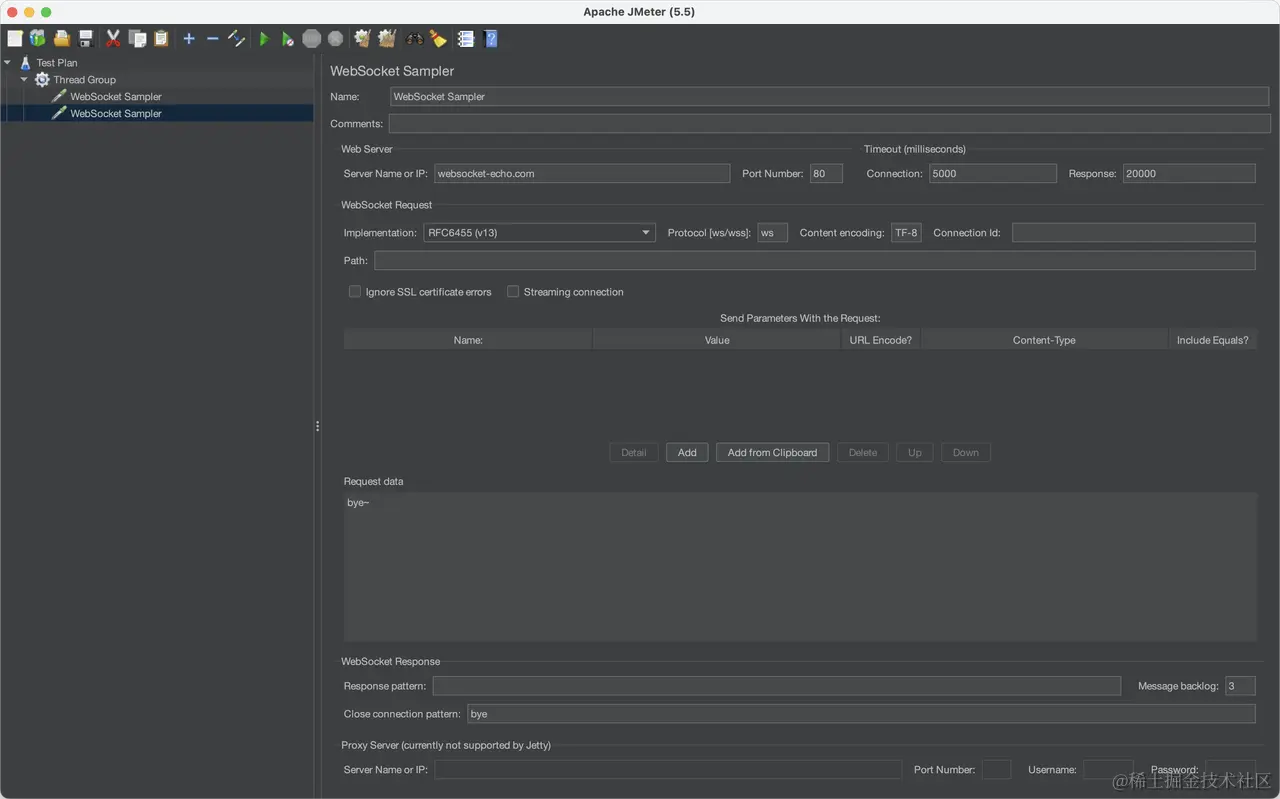
Task: Click the split pane divider handle
Action: tap(318, 426)
